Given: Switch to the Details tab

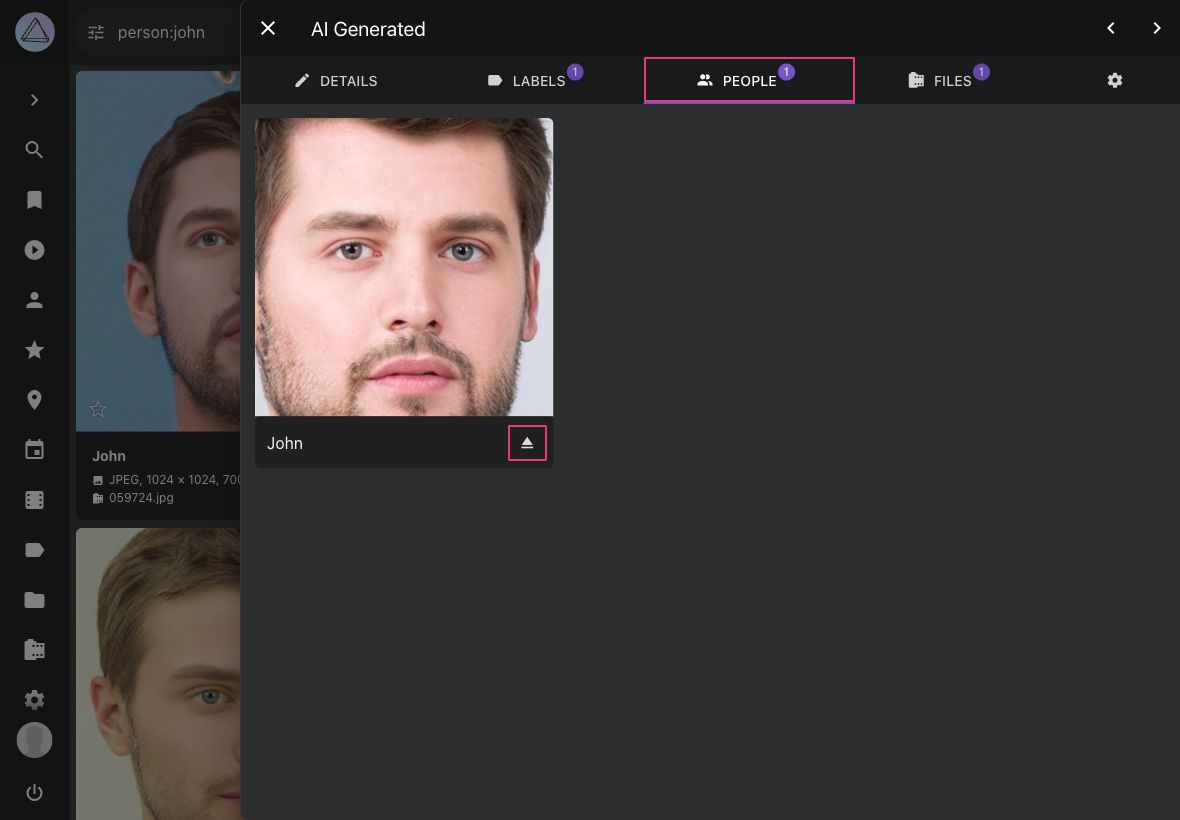Looking at the screenshot, I should [336, 80].
